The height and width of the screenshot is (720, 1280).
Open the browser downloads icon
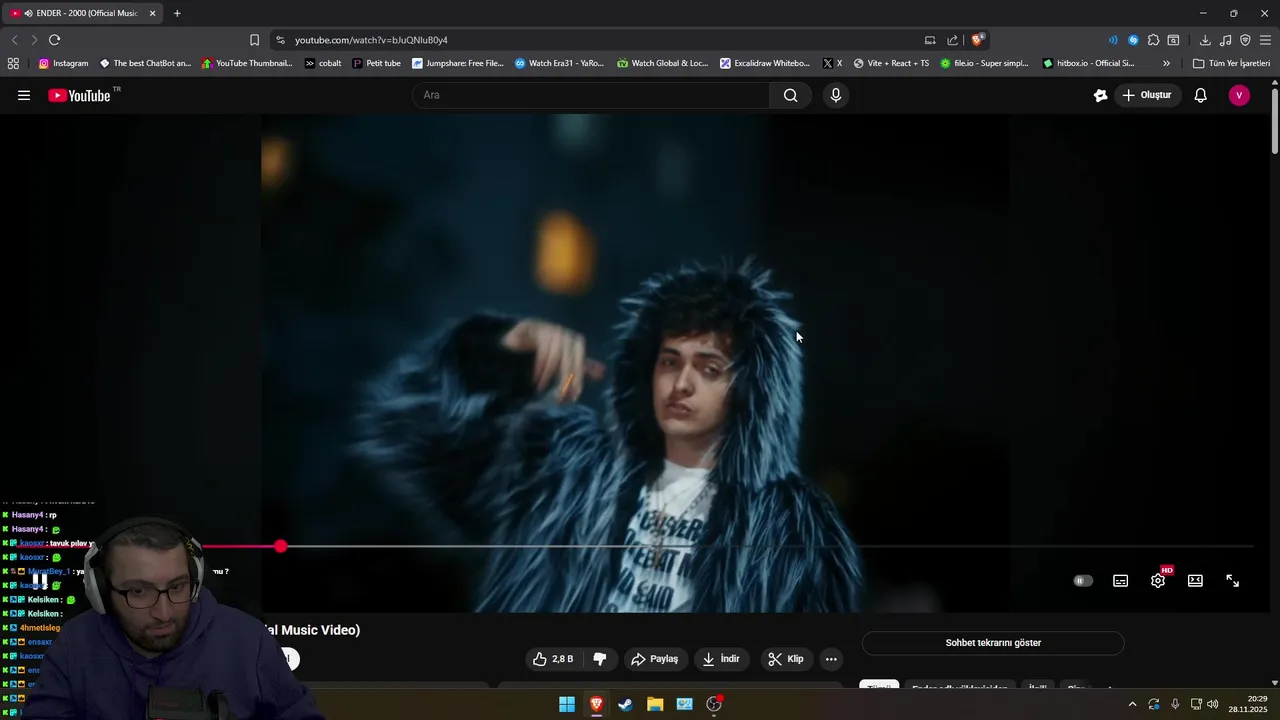[1205, 40]
